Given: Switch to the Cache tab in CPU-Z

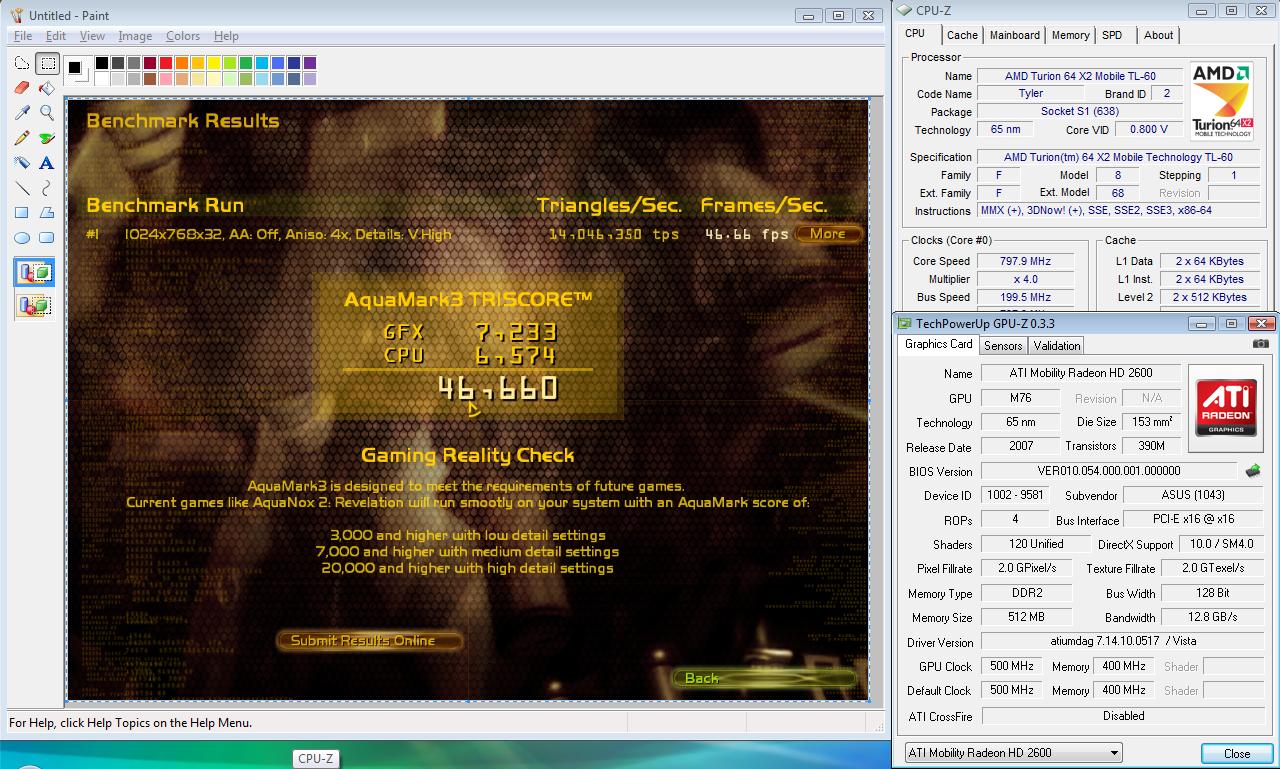Looking at the screenshot, I should (x=962, y=35).
